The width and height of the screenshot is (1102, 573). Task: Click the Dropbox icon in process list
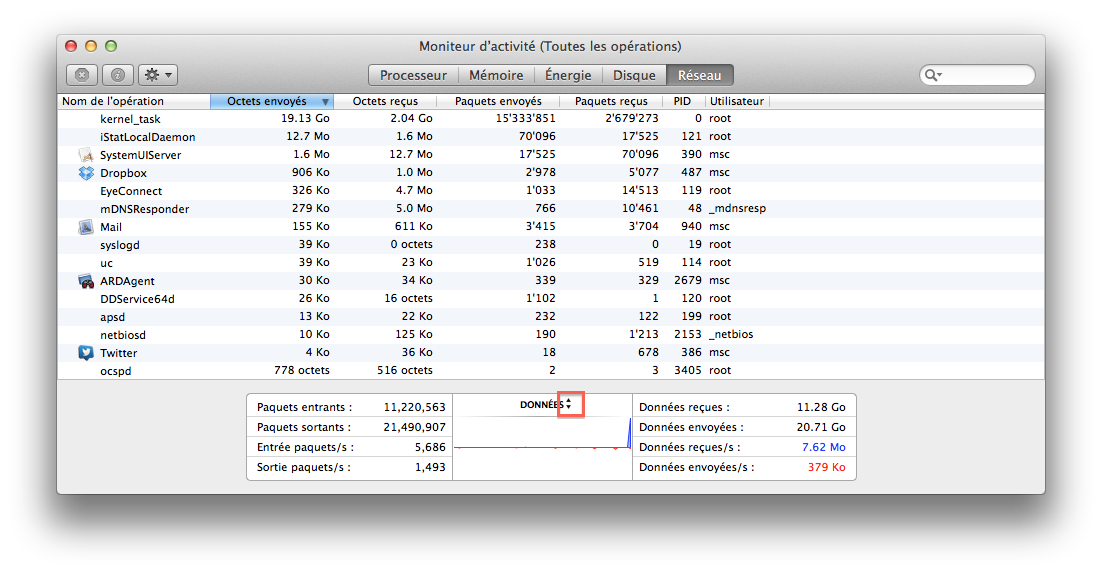85,173
